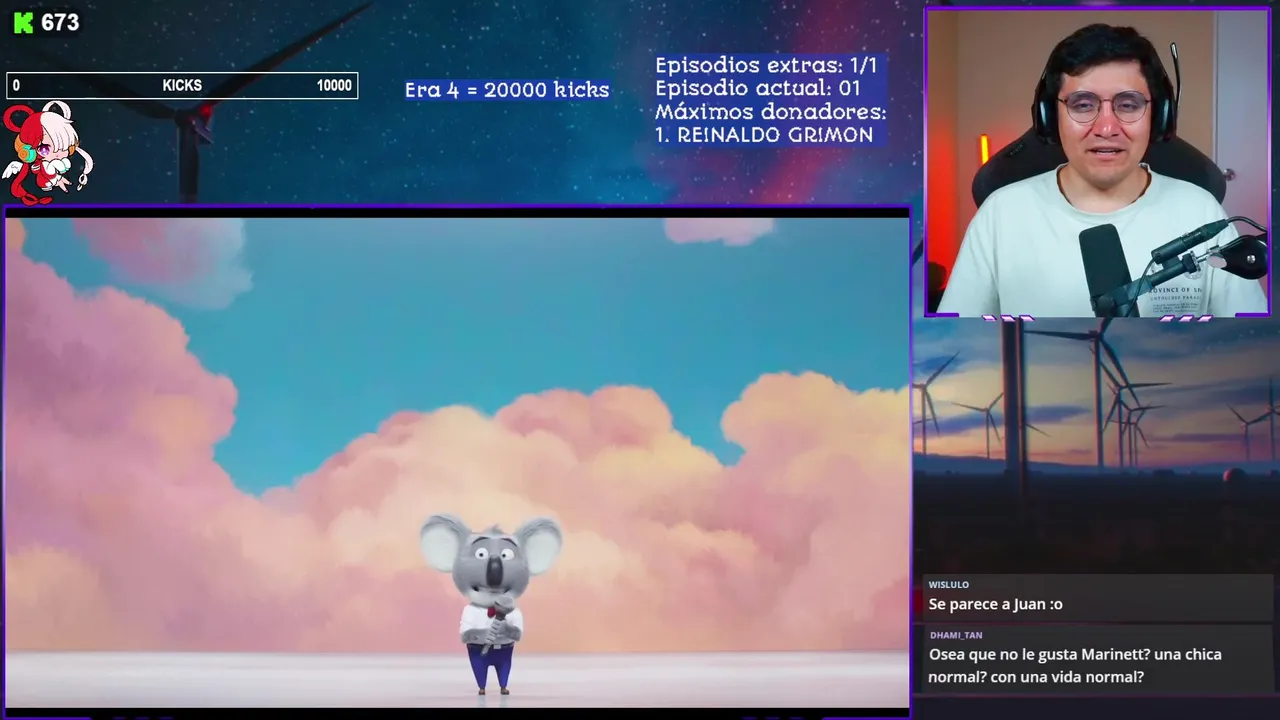Click the KICKS label in the goal bar
The width and height of the screenshot is (1280, 720).
(182, 86)
